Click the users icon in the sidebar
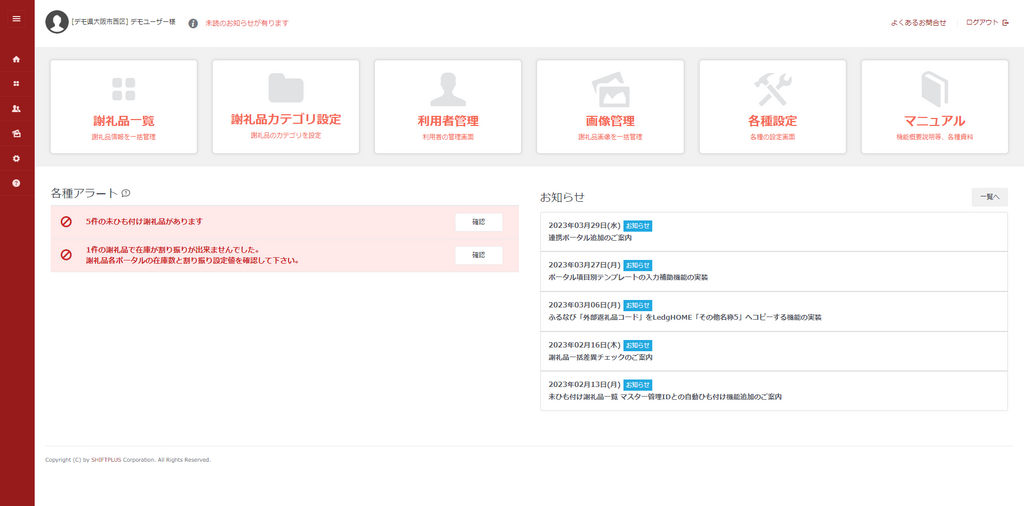The image size is (1024, 506). [16, 109]
